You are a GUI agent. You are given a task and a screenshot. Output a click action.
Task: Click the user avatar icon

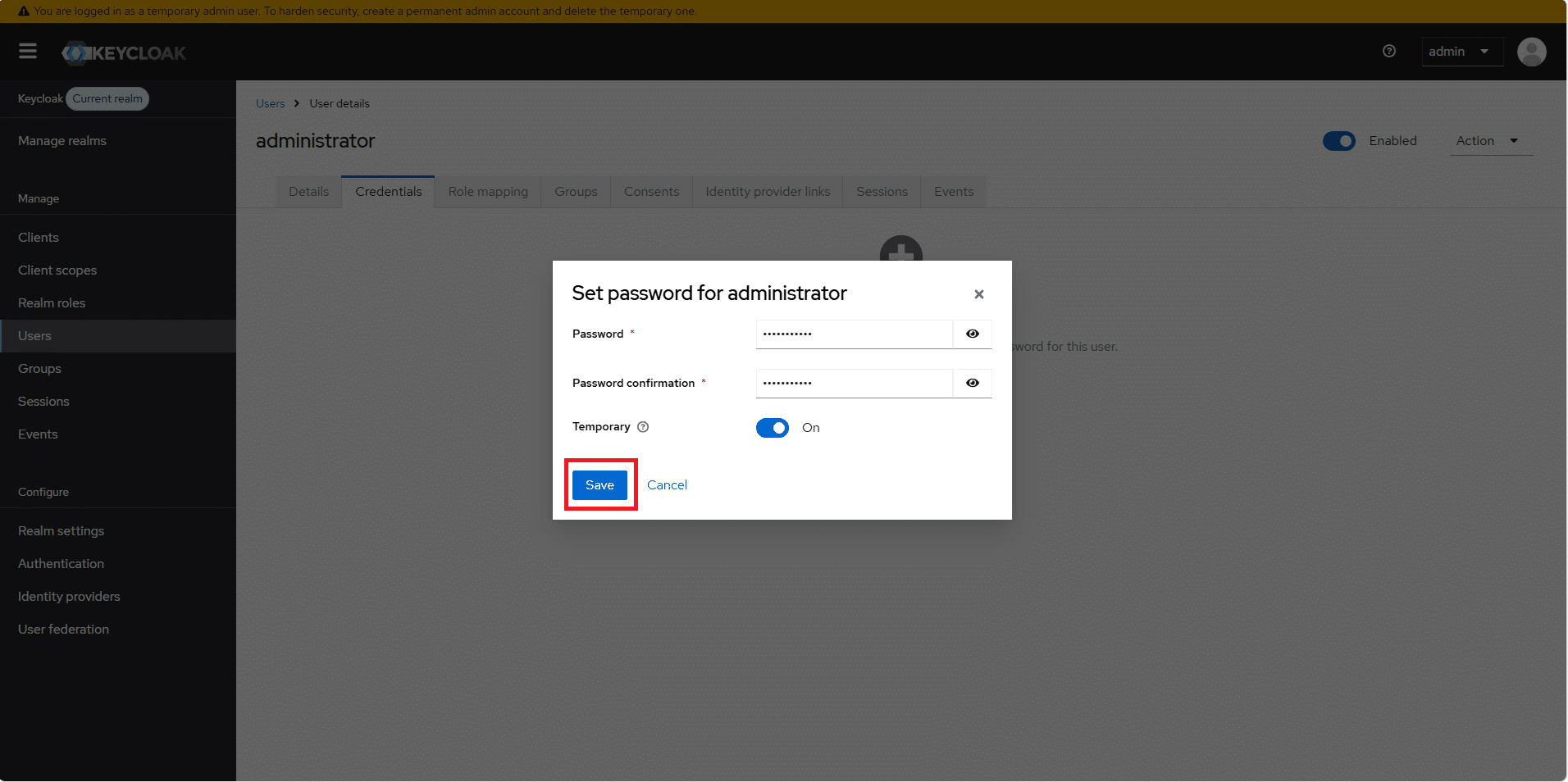[x=1531, y=52]
